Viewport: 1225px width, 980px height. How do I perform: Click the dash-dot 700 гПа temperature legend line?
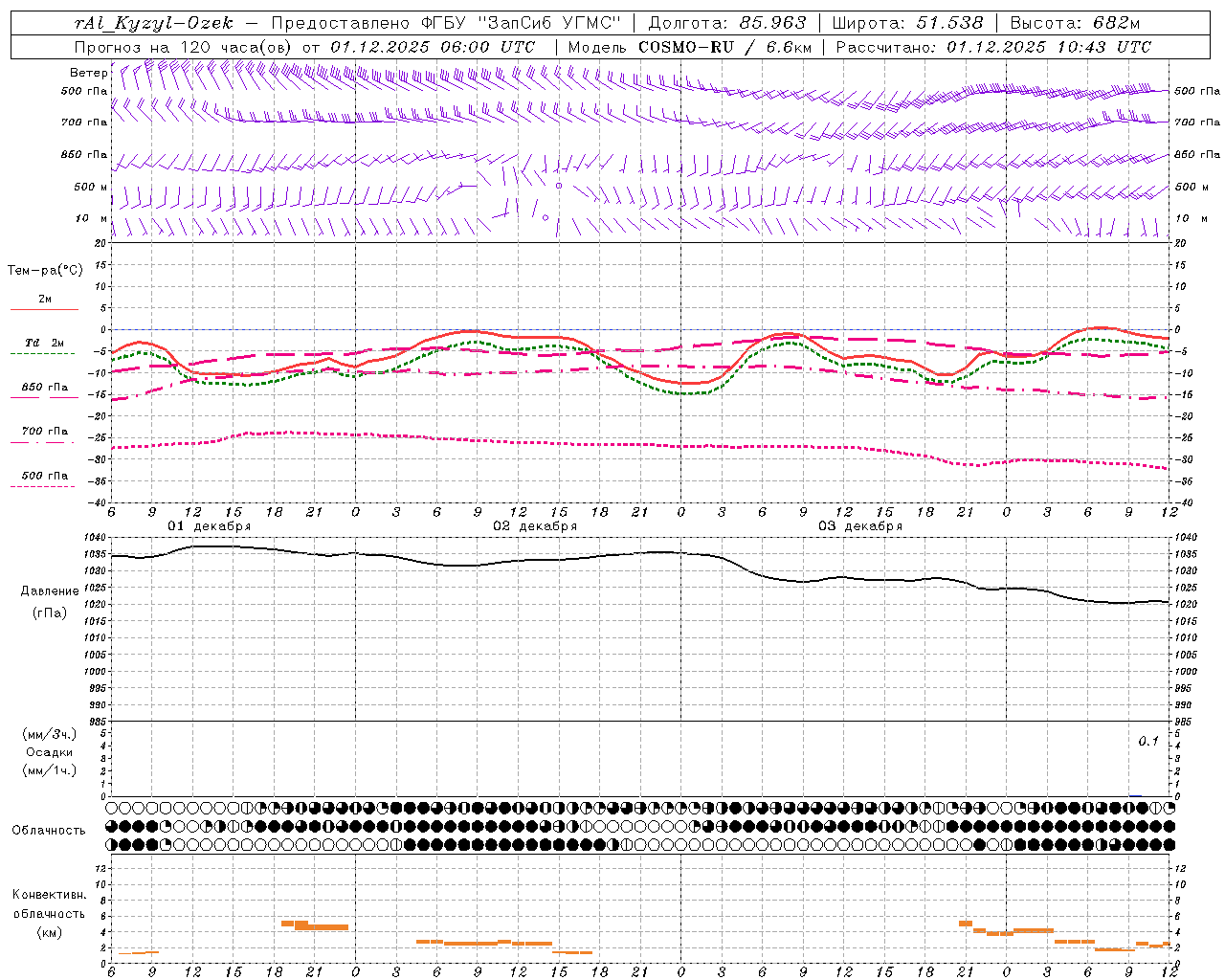click(x=43, y=442)
